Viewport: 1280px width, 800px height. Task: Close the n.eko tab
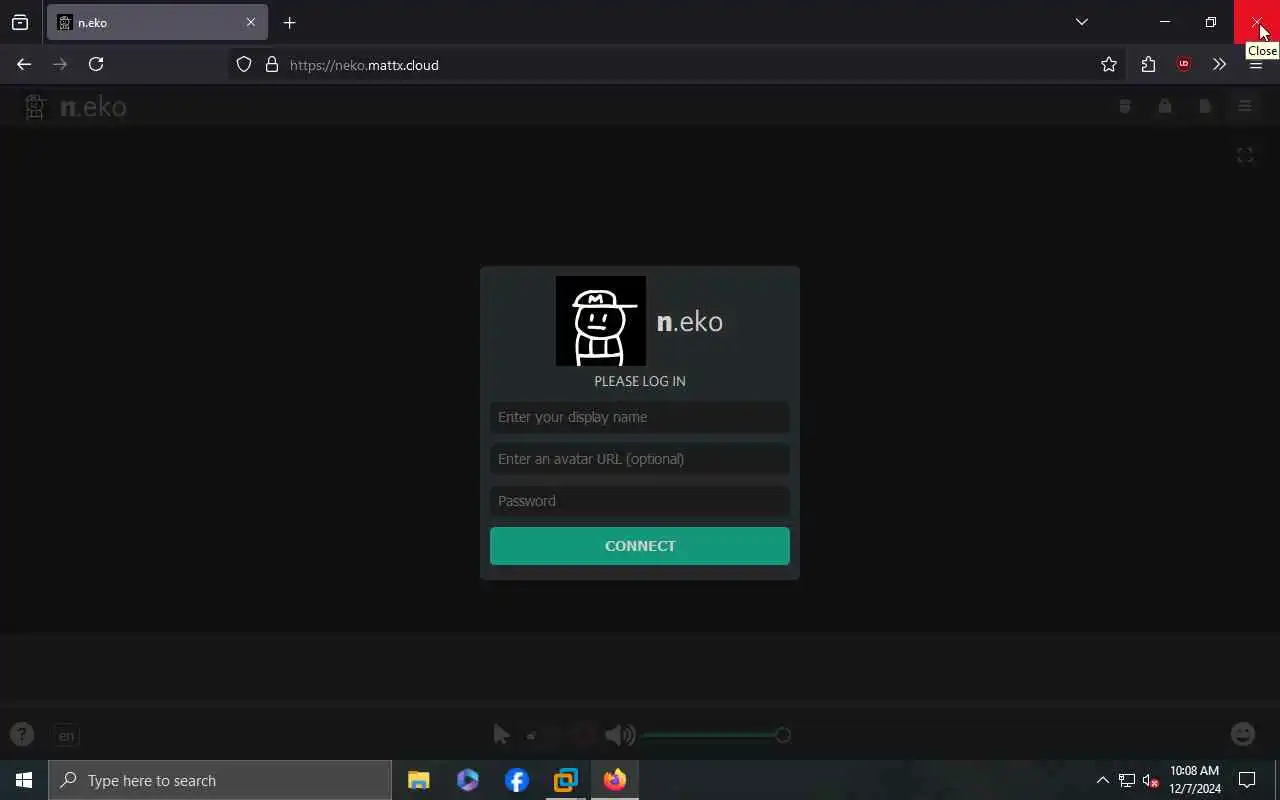point(251,22)
